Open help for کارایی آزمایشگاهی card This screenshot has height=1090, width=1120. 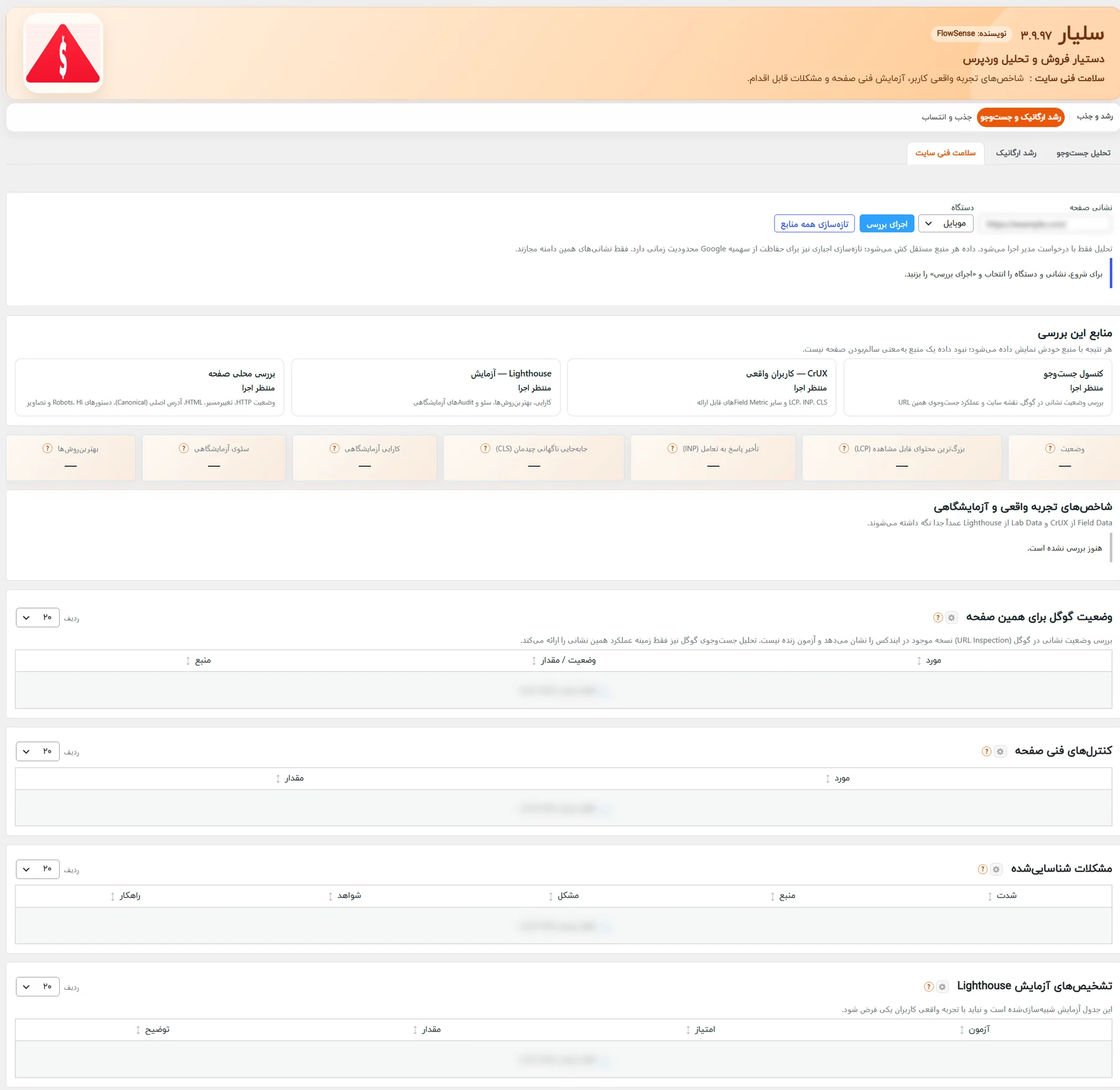click(335, 448)
